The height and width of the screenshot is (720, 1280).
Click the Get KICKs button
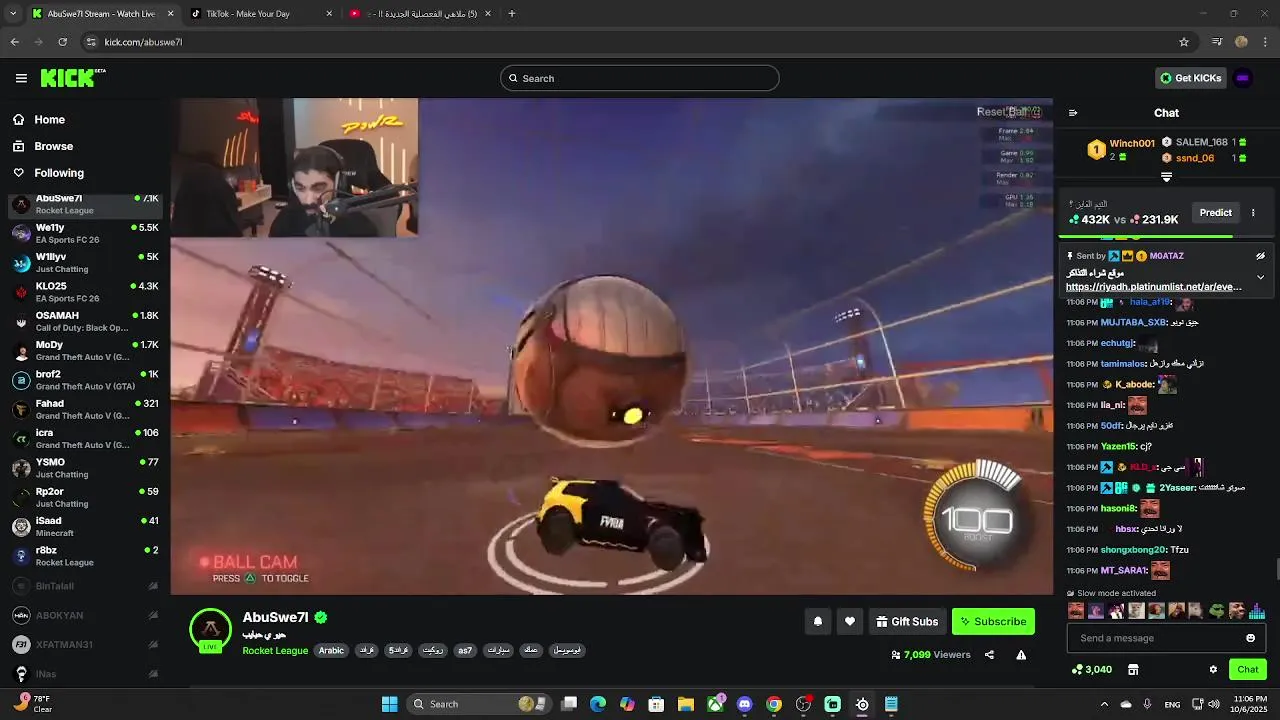pos(1191,78)
